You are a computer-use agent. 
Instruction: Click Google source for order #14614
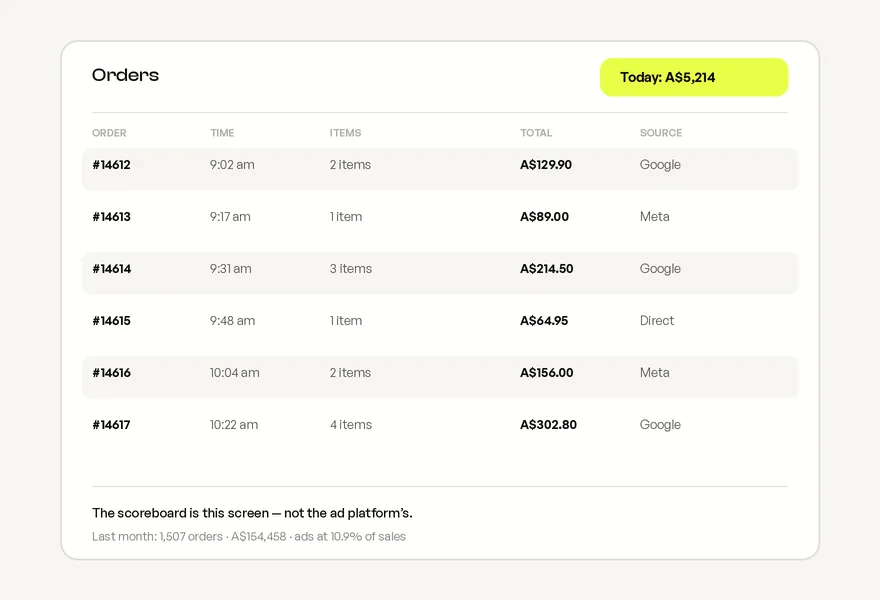coord(660,269)
